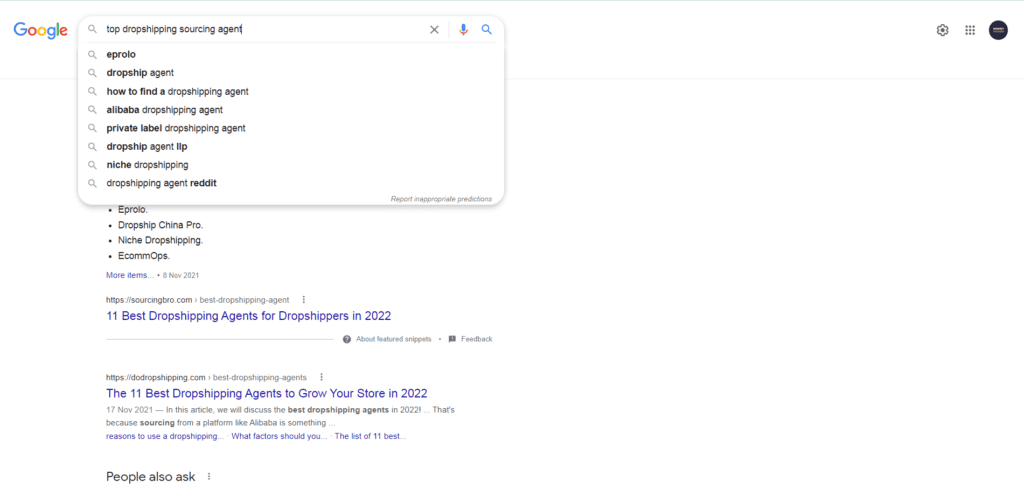Viewport: 1024px width, 489px height.
Task: Open the sourcingbro result options menu
Action: click(x=304, y=299)
